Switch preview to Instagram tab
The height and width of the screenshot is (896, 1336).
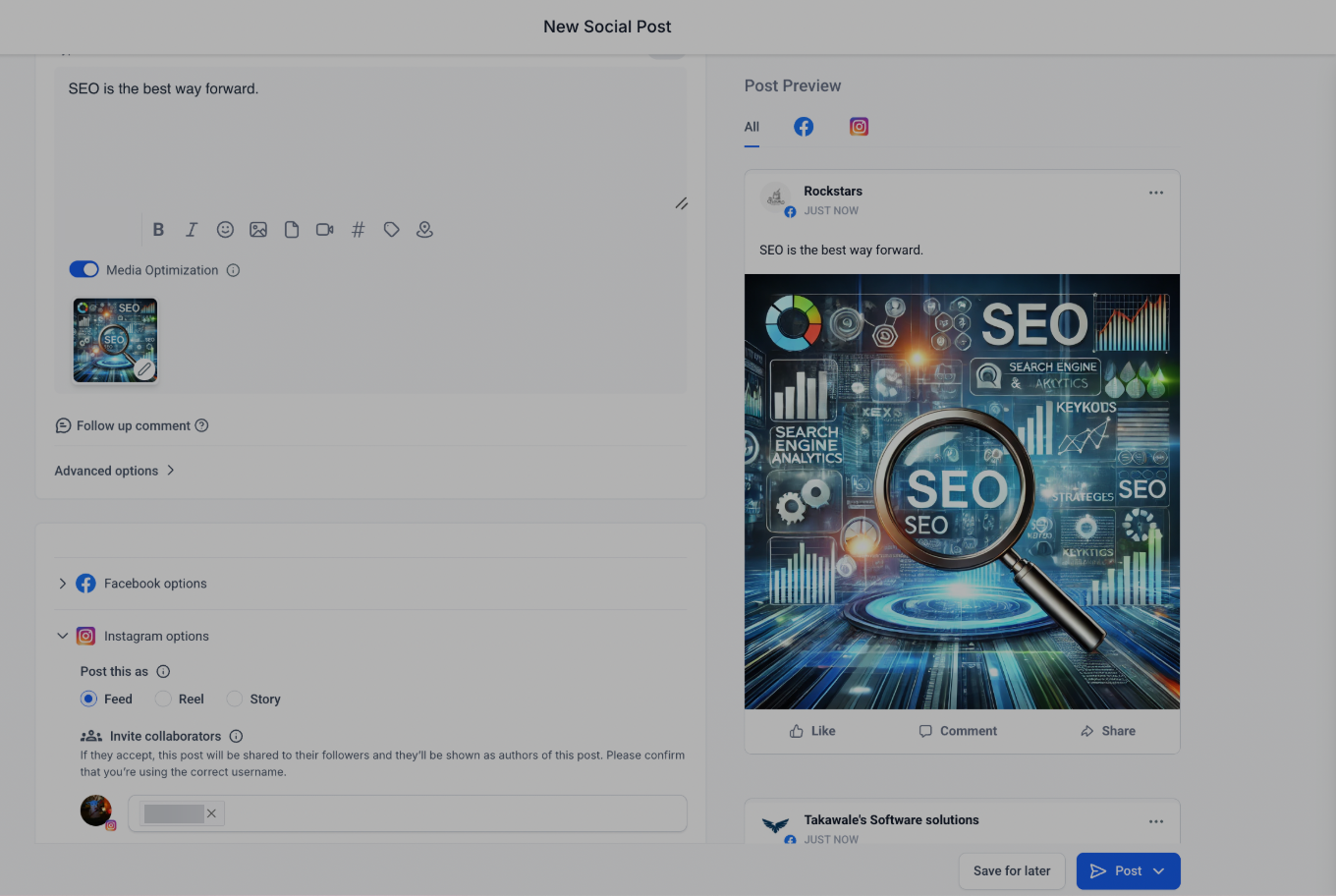tap(859, 127)
